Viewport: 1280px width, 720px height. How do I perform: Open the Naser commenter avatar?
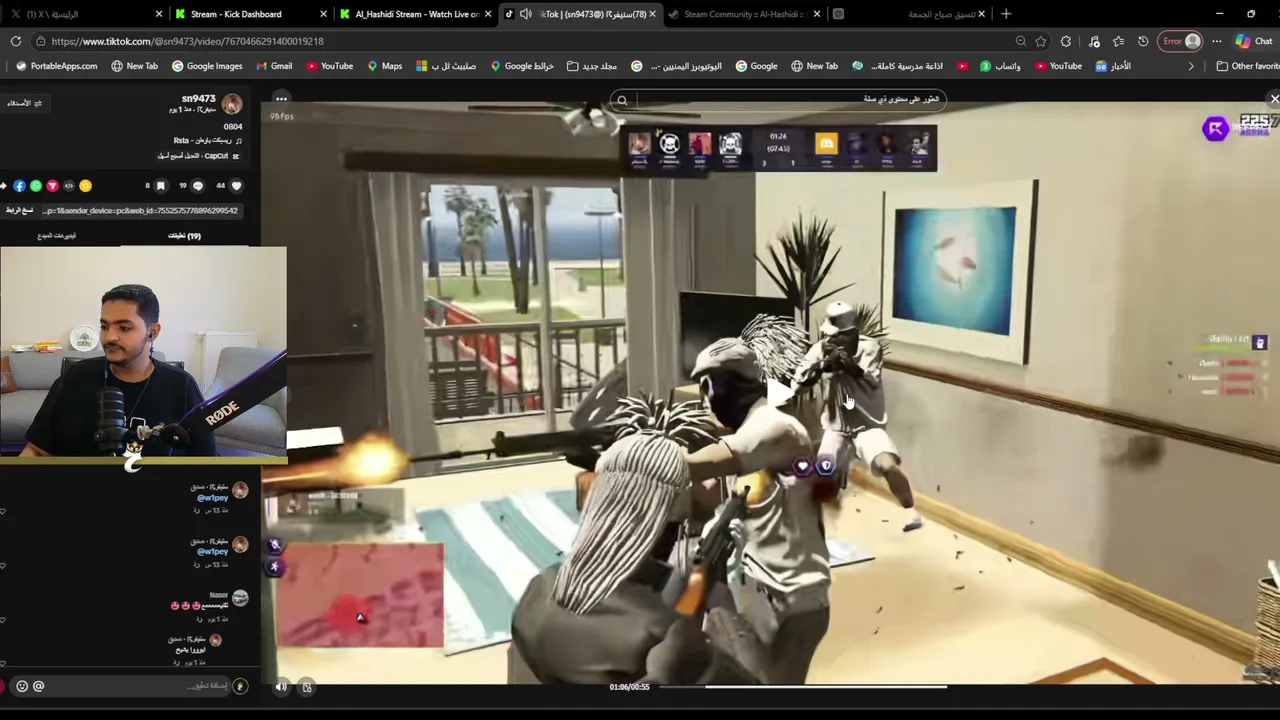[x=240, y=598]
